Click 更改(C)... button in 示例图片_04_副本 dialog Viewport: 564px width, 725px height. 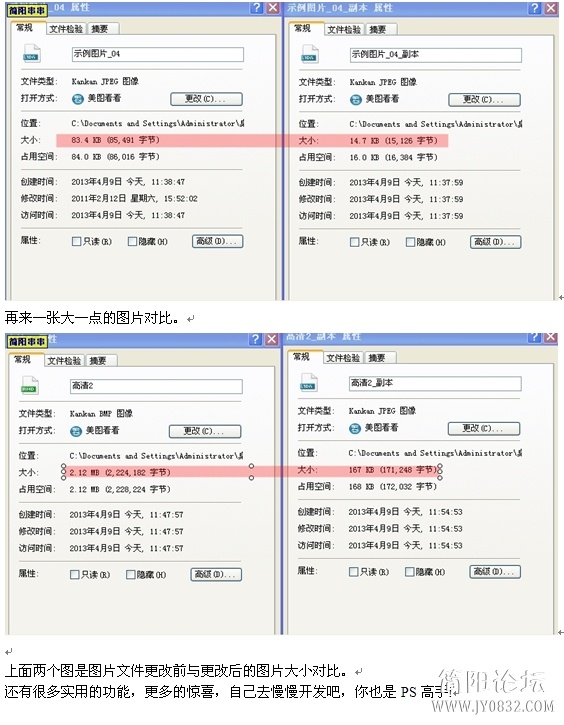click(484, 100)
